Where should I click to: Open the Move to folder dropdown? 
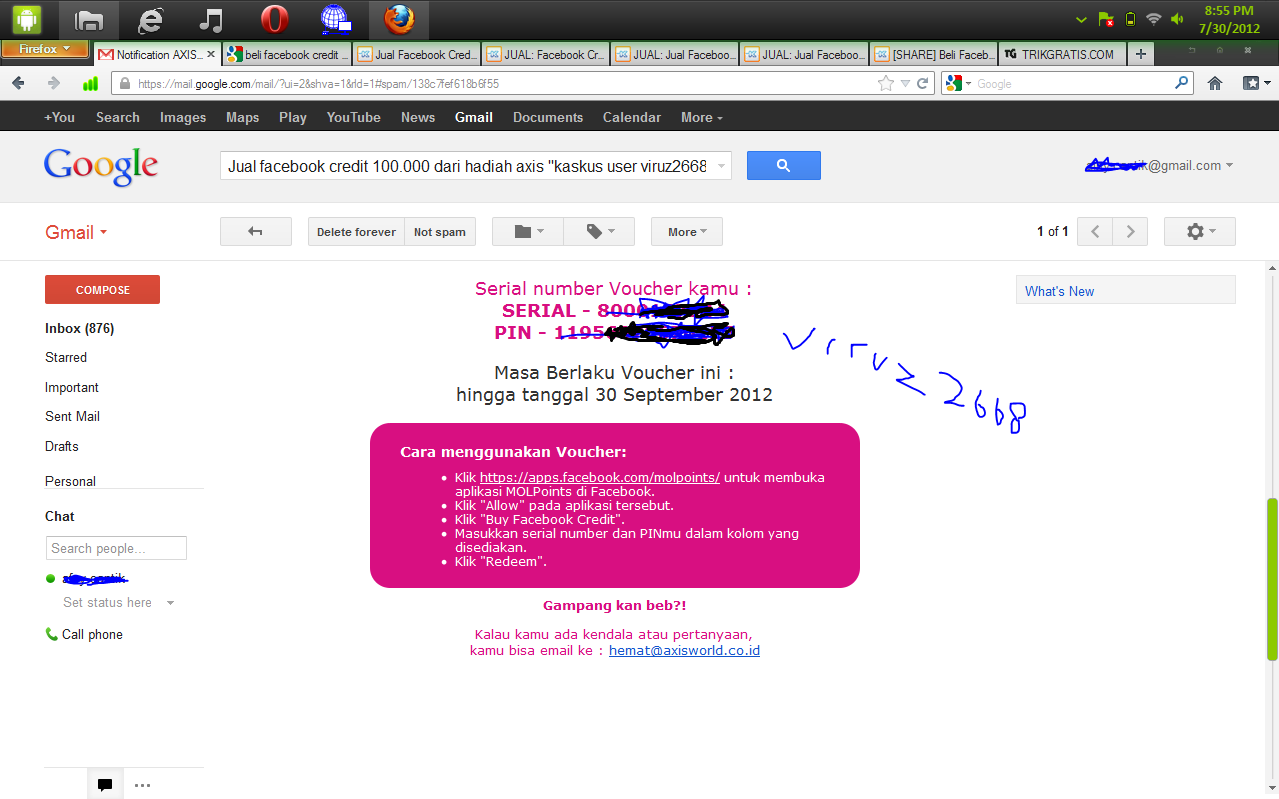[x=528, y=232]
